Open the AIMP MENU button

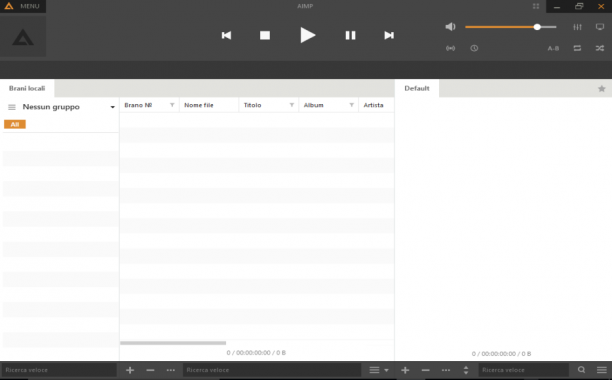(x=23, y=6)
